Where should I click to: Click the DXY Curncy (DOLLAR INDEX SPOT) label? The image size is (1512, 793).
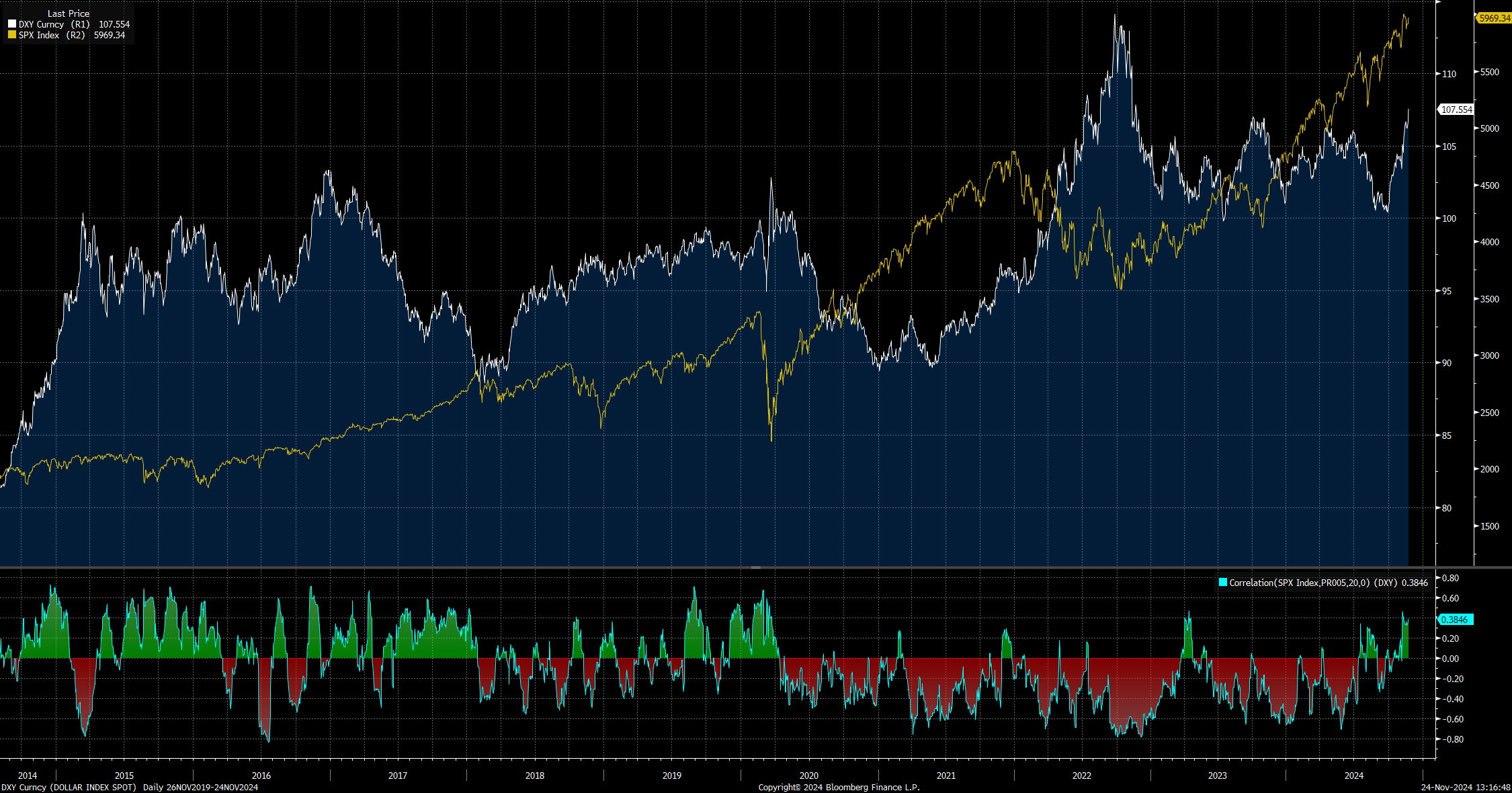[x=69, y=788]
